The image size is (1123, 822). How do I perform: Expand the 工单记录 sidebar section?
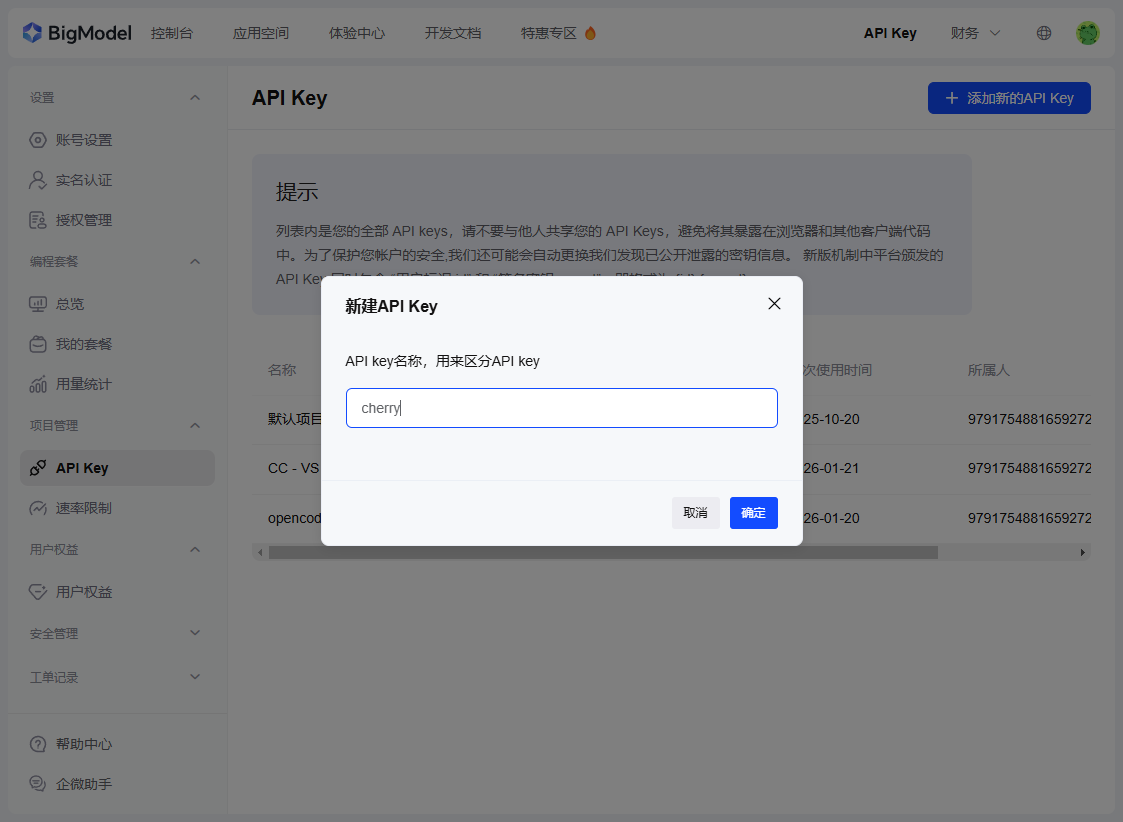tap(195, 677)
